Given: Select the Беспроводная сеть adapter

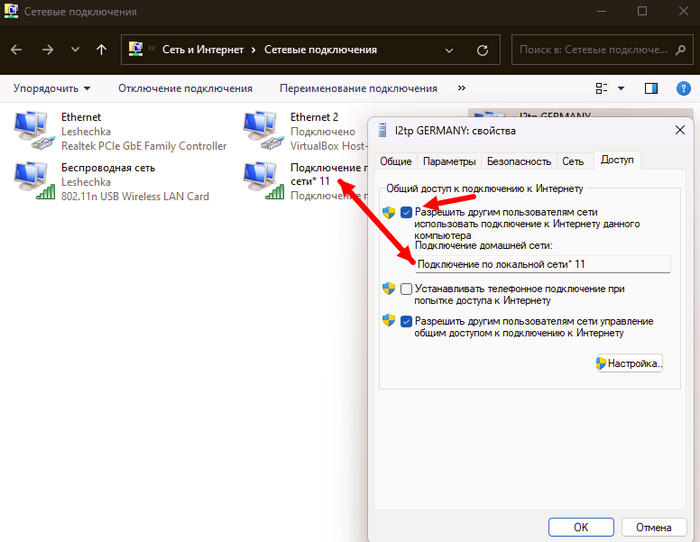Looking at the screenshot, I should [35, 181].
